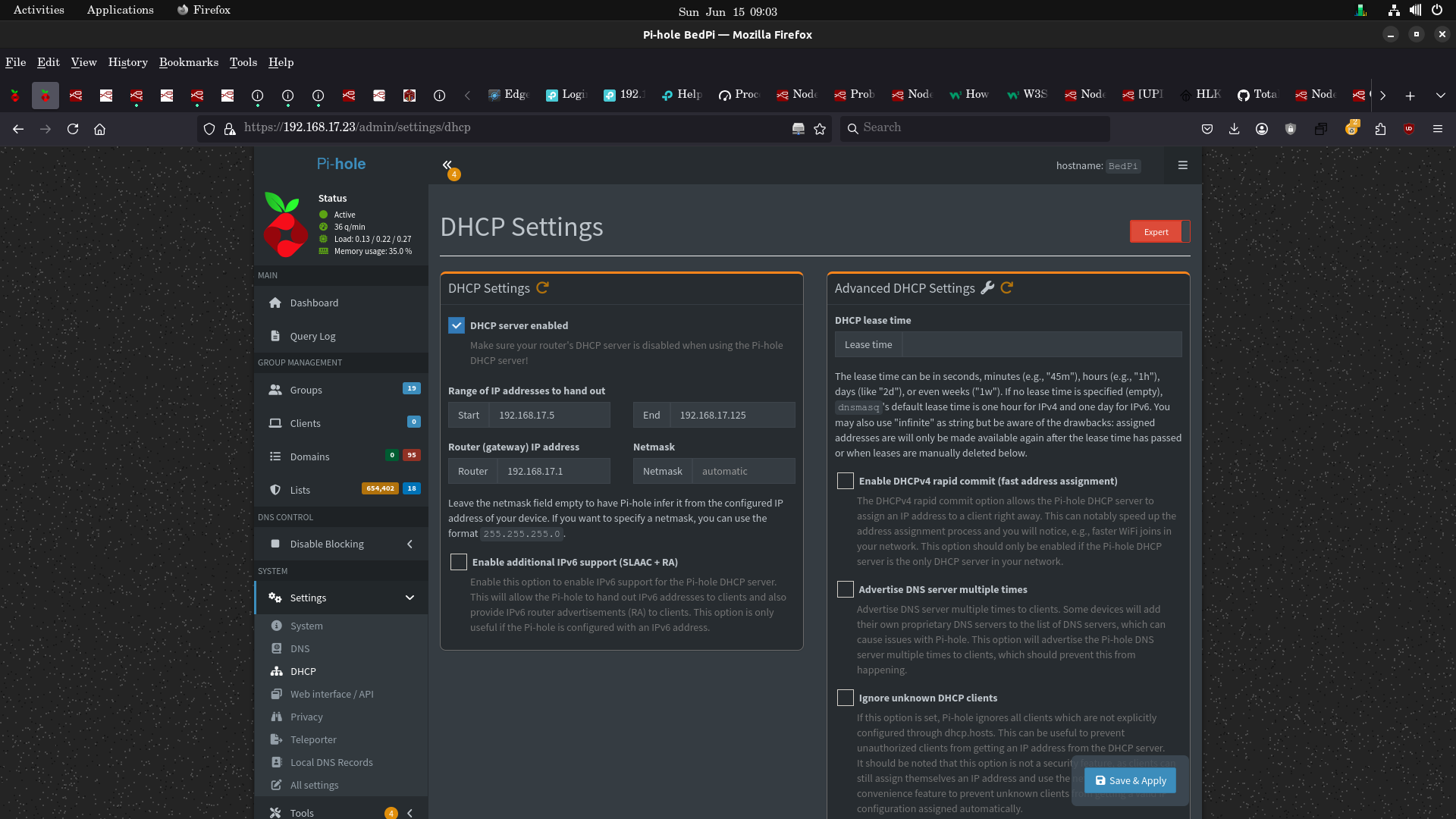Open Applications menu in top bar
Image resolution: width=1456 pixels, height=819 pixels.
coord(120,10)
